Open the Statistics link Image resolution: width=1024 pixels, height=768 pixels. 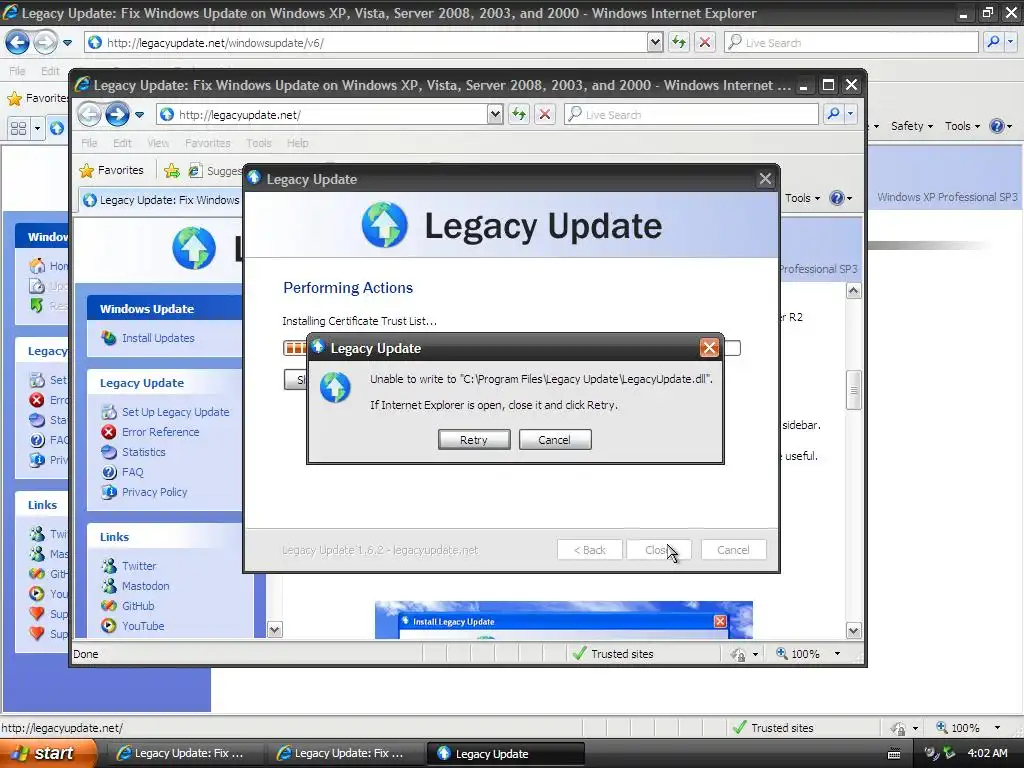(x=144, y=452)
